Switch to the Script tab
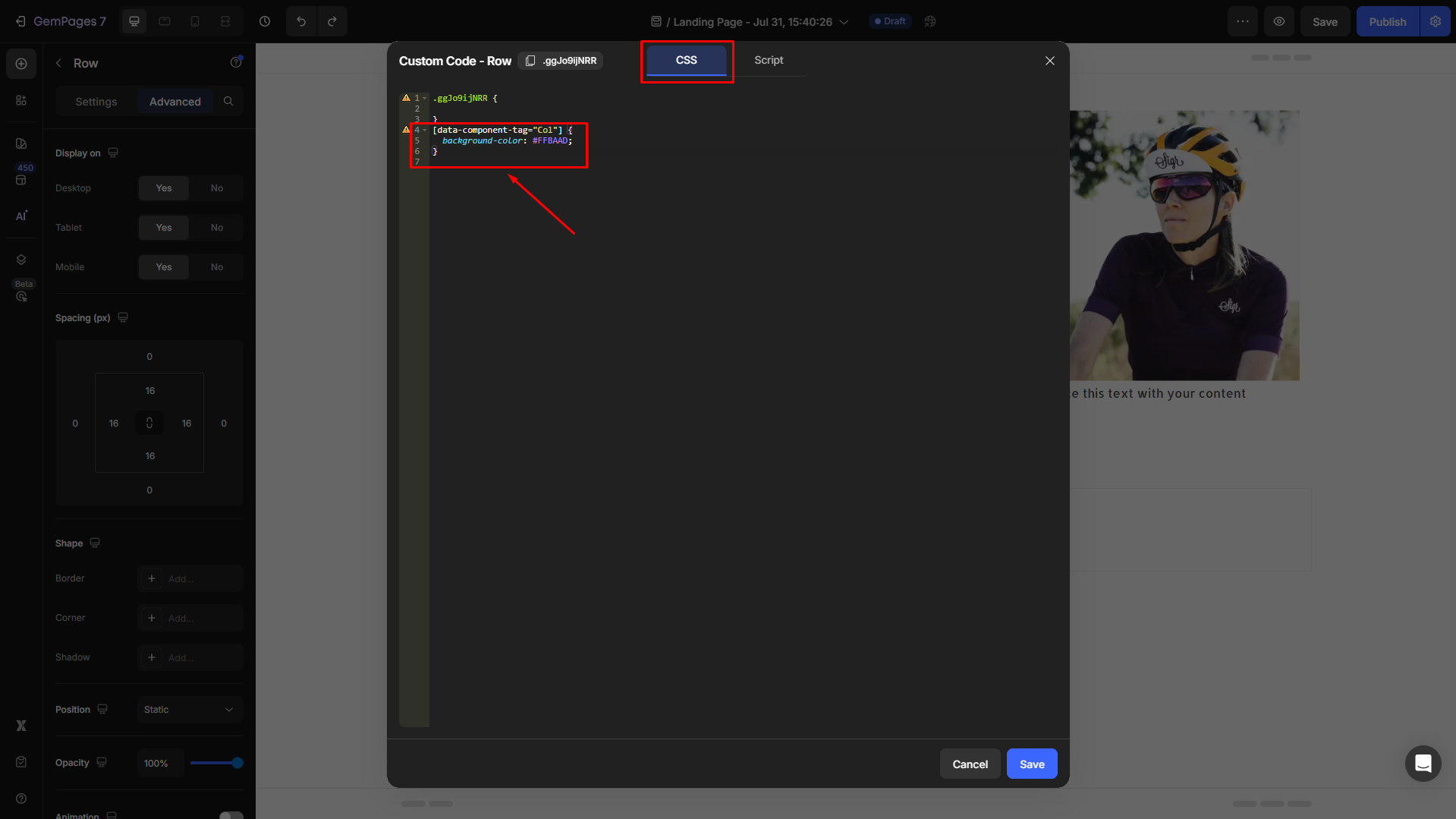 coord(768,60)
